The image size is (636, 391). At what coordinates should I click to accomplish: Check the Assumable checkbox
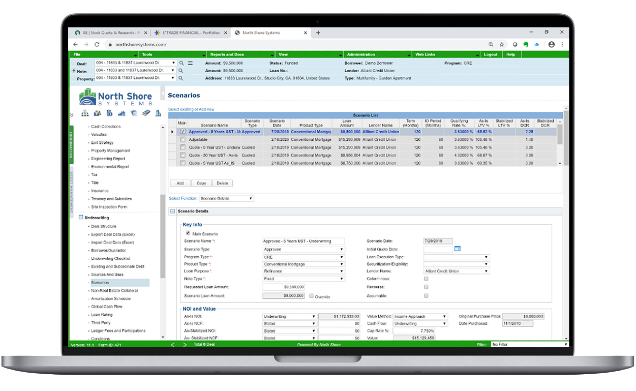(x=426, y=296)
